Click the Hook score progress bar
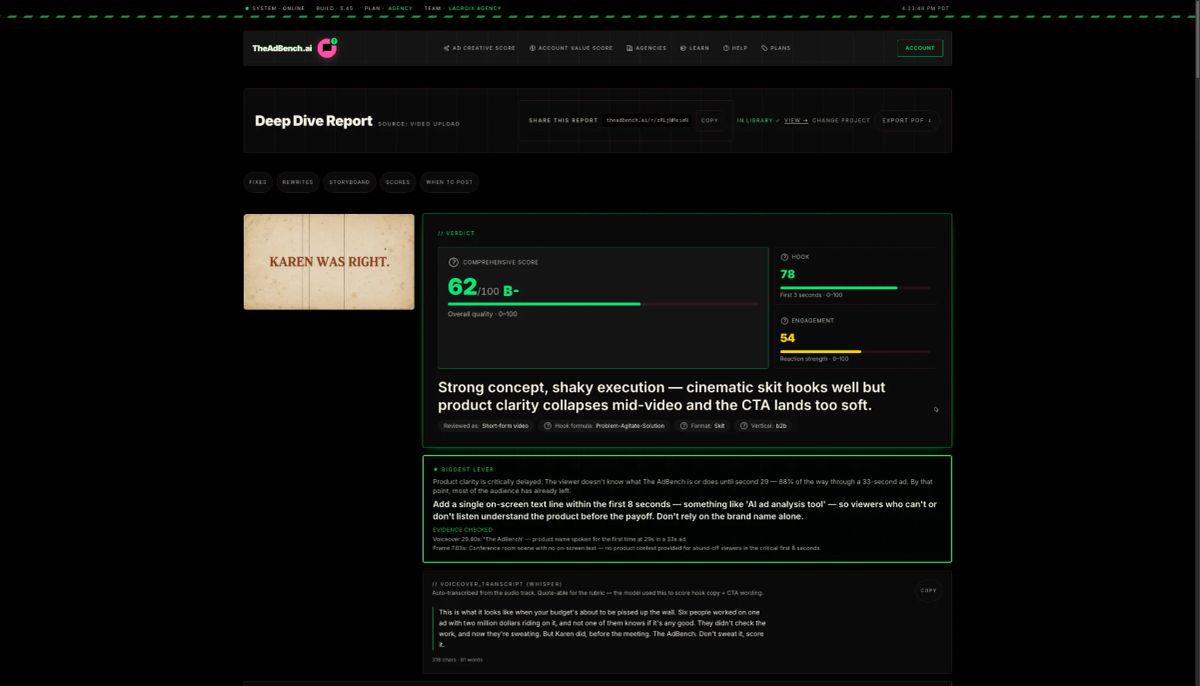Screen dimensions: 1200x686 click(855, 288)
